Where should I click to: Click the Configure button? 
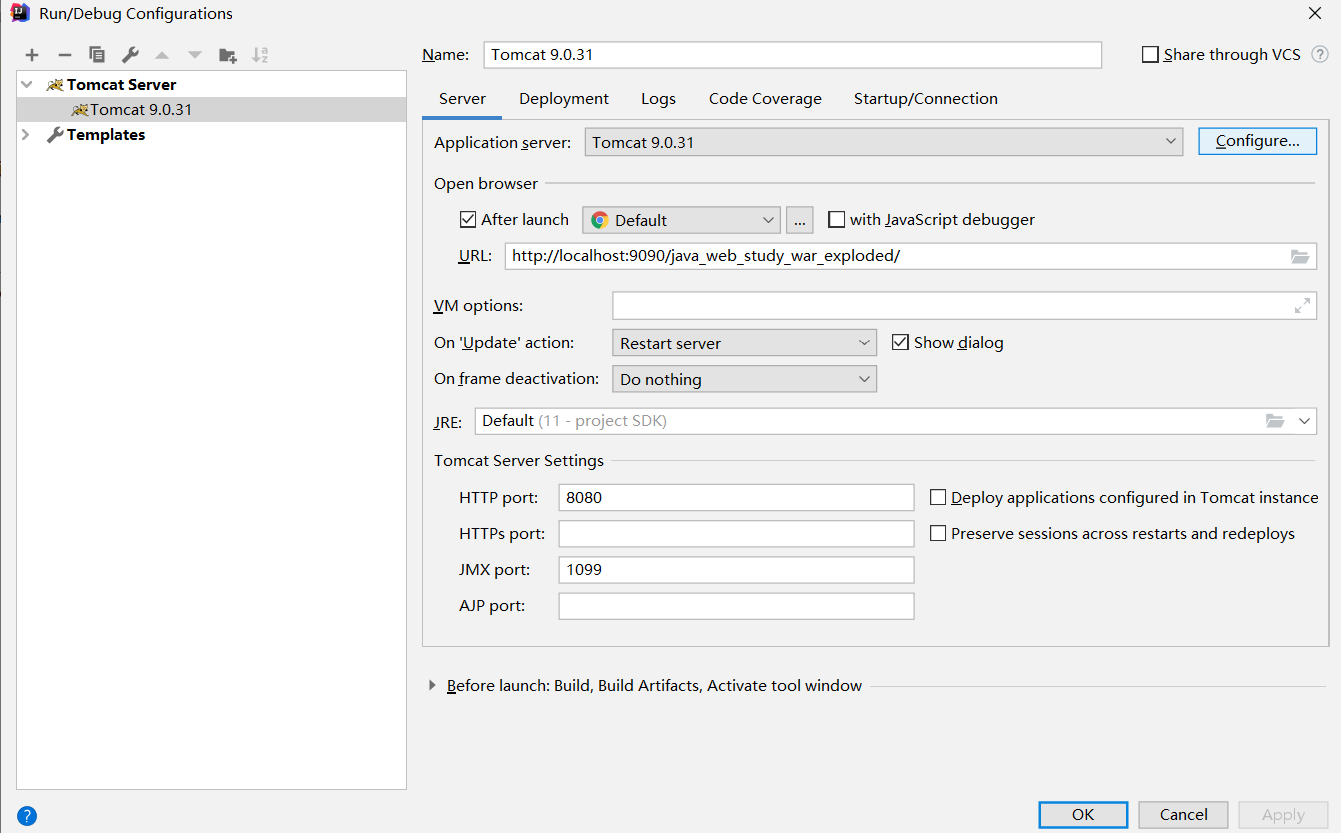[x=1257, y=141]
